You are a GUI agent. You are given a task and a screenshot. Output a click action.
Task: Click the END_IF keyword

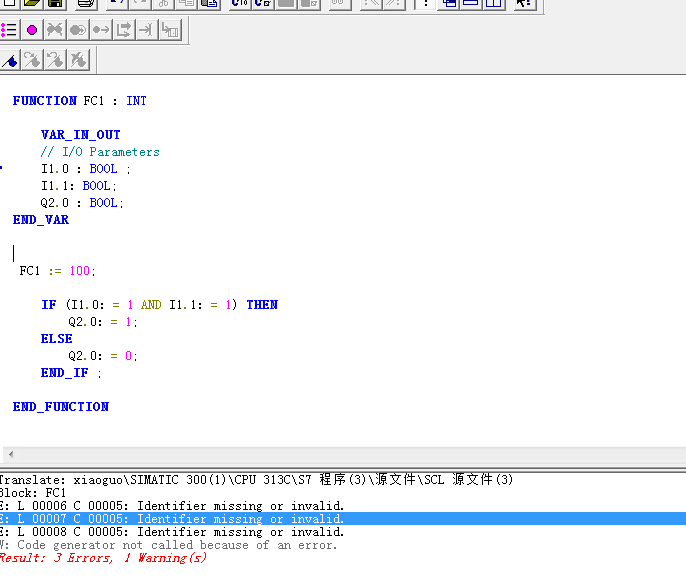tap(65, 373)
